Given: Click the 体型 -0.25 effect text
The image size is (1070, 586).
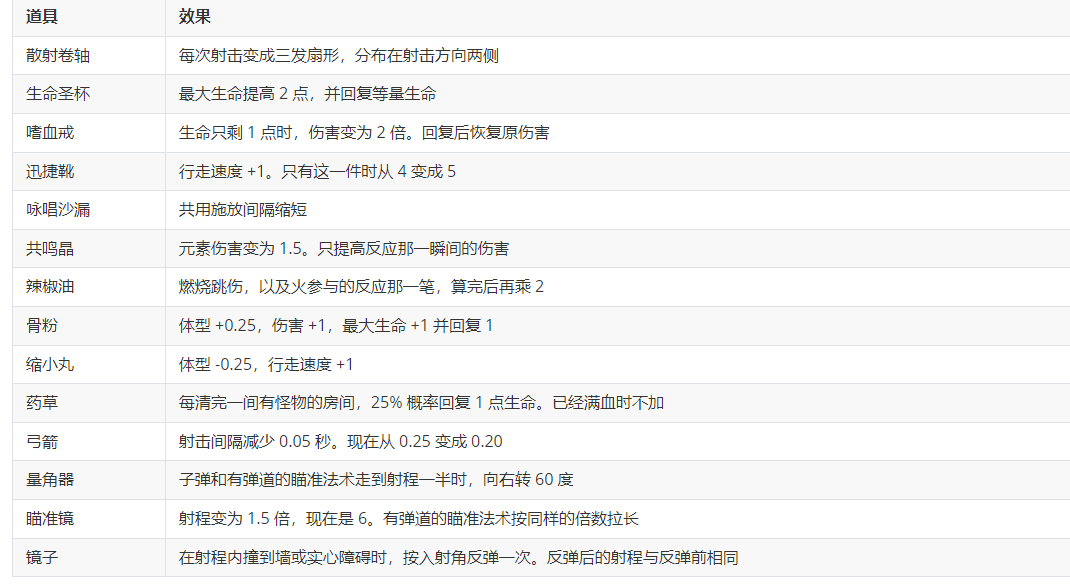Looking at the screenshot, I should 215,364.
